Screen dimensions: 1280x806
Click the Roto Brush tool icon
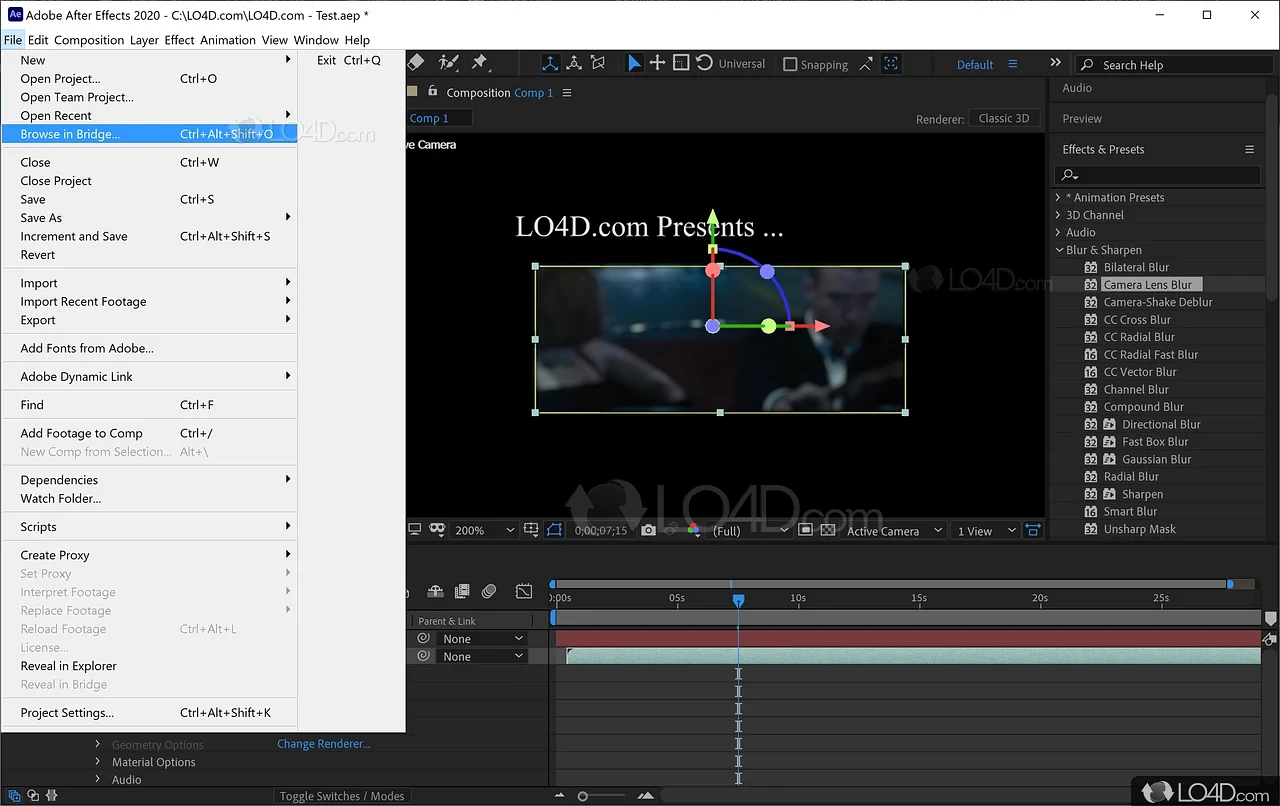coord(448,63)
